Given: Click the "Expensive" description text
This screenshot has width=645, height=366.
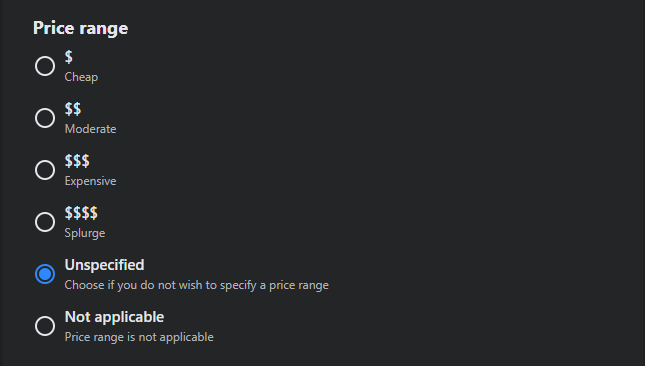Looking at the screenshot, I should click(x=90, y=181).
